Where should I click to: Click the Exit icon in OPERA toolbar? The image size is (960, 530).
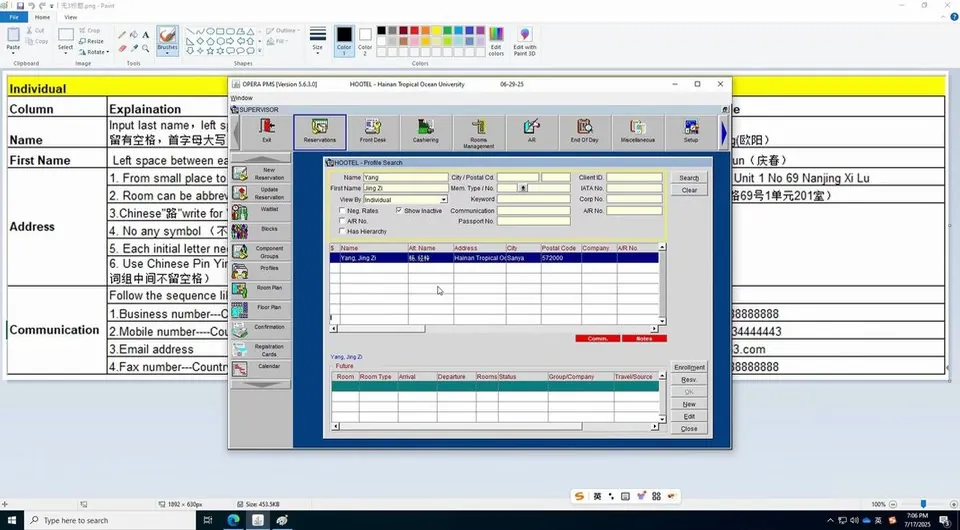point(266,131)
